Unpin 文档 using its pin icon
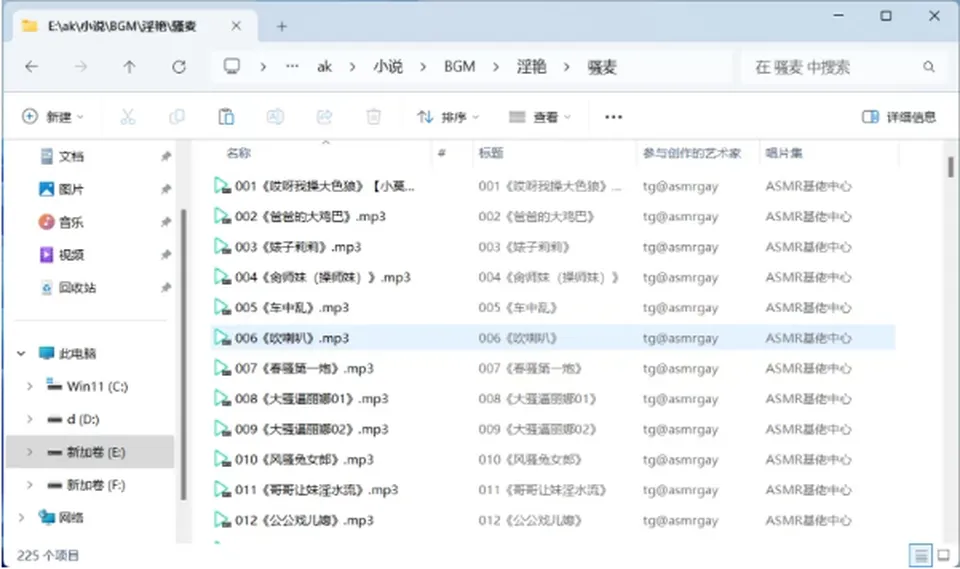Screen dimensions: 960x569 pos(166,157)
